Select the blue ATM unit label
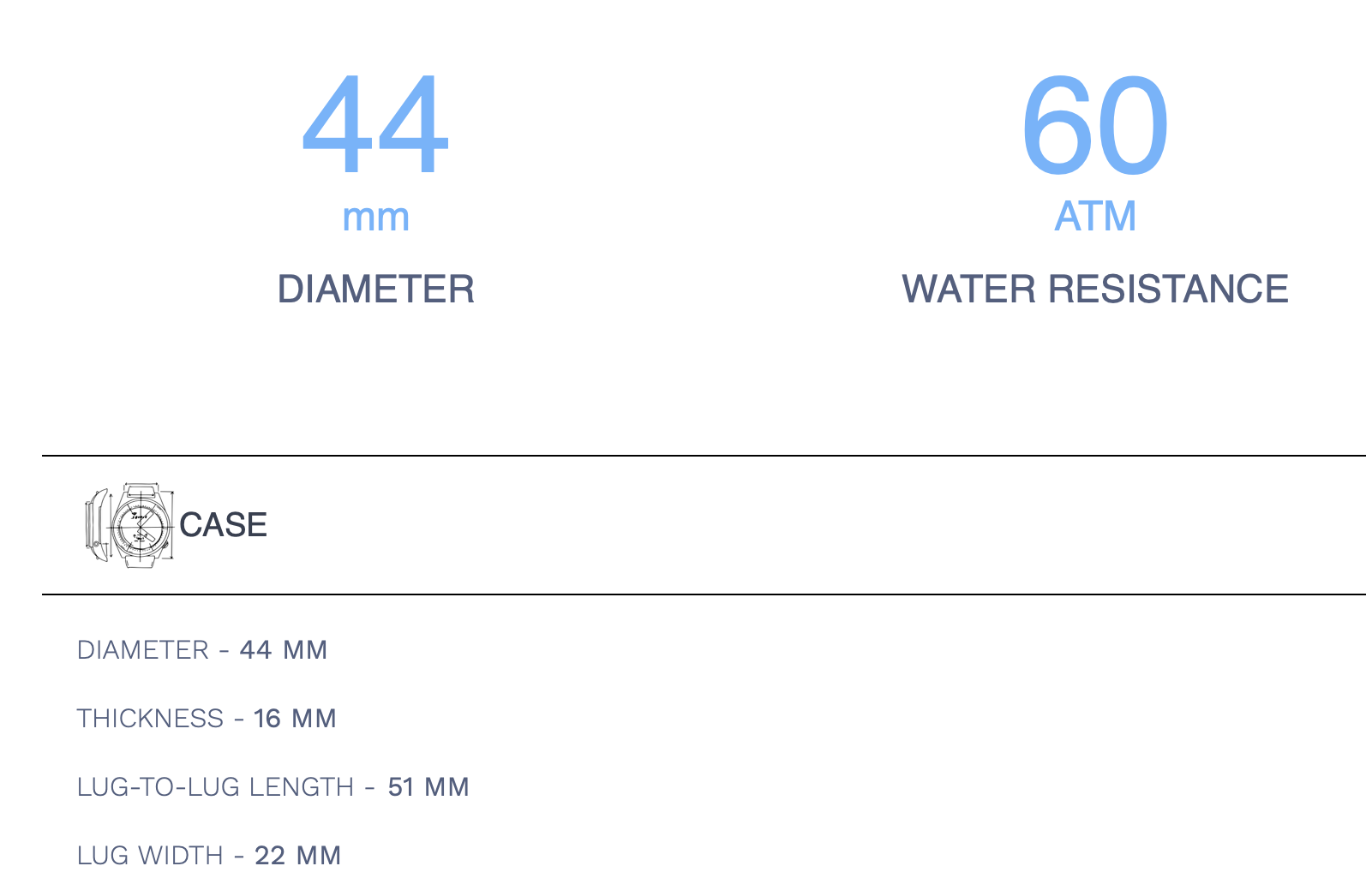 pyautogui.click(x=1095, y=216)
